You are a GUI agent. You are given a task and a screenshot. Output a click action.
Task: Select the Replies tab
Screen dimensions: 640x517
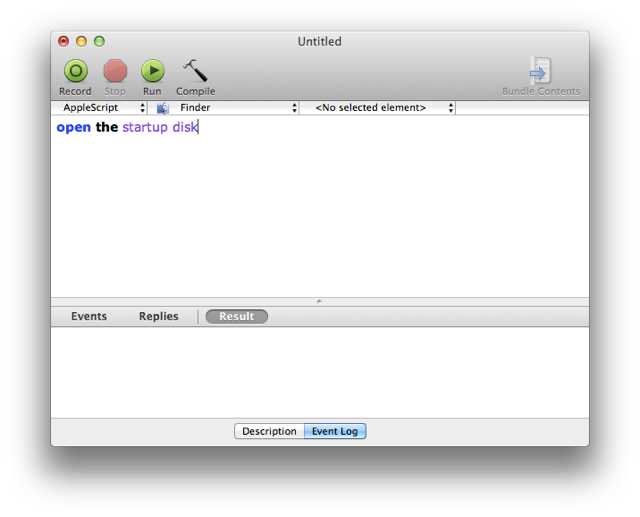(158, 316)
